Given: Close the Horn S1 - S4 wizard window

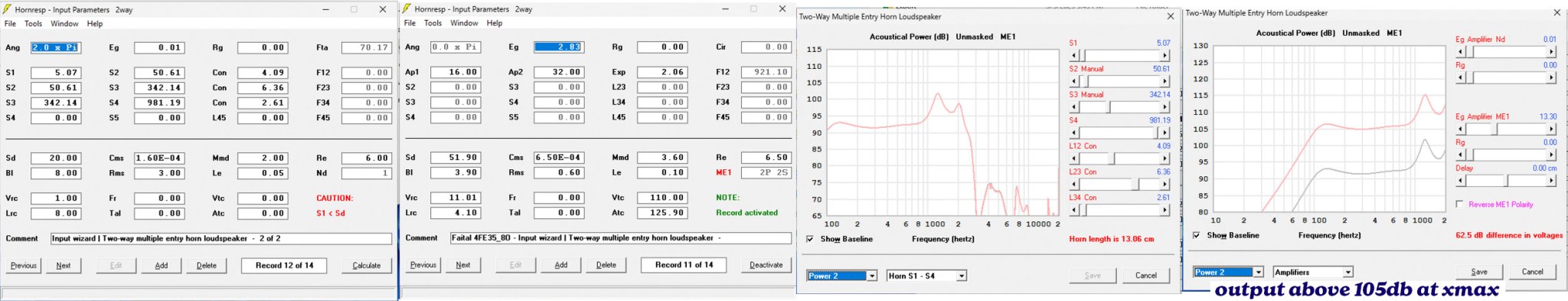Looking at the screenshot, I should (1170, 16).
